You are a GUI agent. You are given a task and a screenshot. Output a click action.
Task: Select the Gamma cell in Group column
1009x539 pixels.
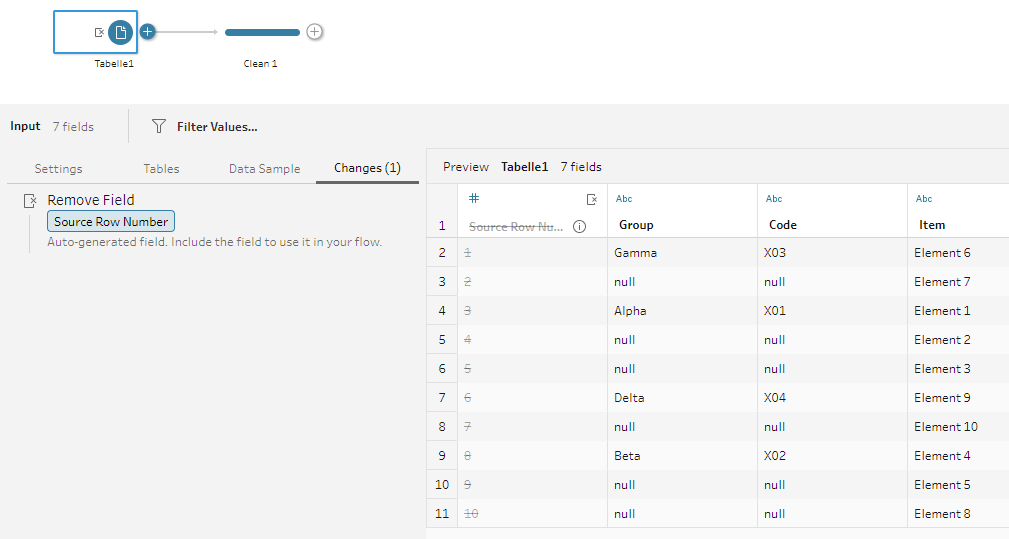pyautogui.click(x=682, y=253)
